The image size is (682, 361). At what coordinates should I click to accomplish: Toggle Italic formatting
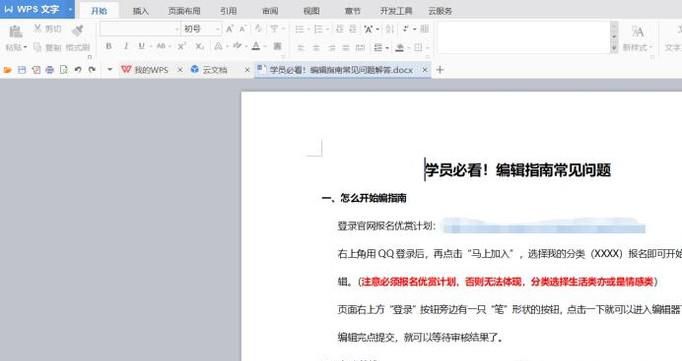[126, 46]
